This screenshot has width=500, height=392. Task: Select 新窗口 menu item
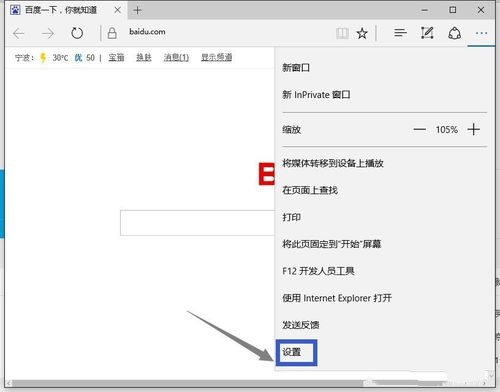[296, 68]
